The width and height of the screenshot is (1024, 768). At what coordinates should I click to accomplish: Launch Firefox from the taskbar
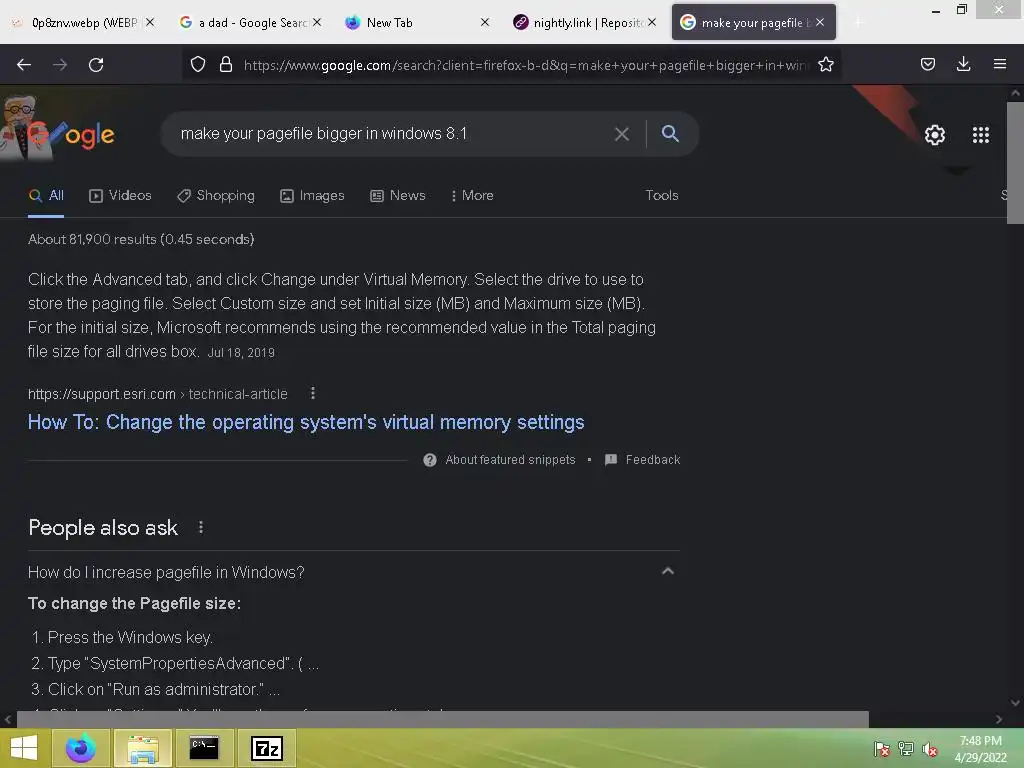point(80,748)
